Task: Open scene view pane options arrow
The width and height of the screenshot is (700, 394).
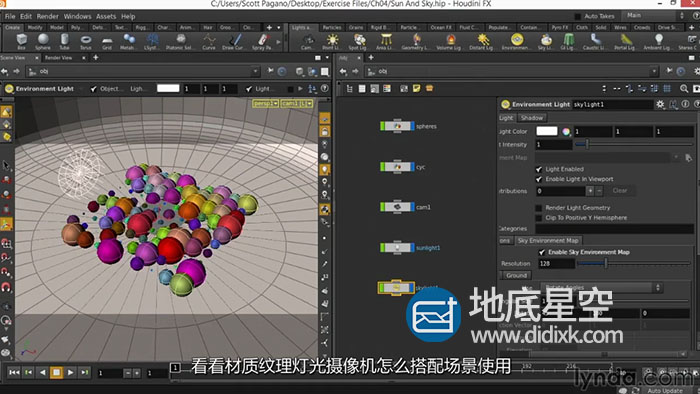Action: 327,58
